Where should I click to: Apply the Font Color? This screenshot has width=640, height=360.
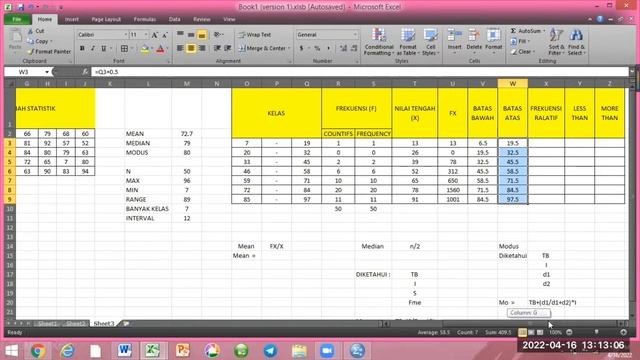click(160, 49)
